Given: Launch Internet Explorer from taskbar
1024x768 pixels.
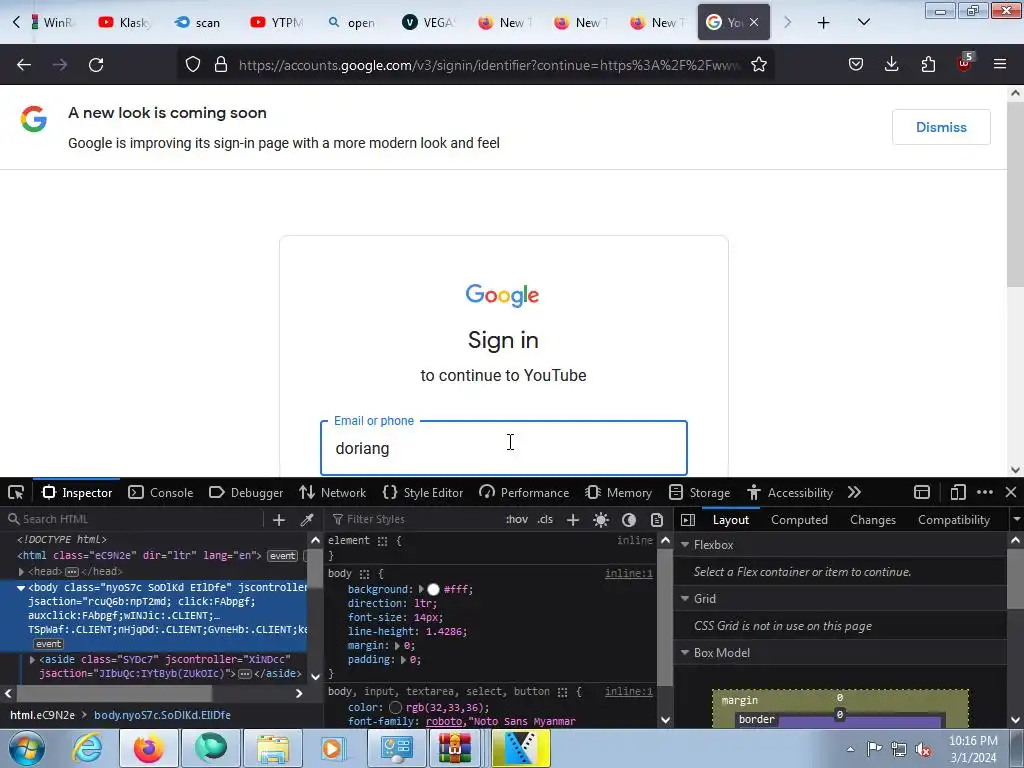Looking at the screenshot, I should coord(87,748).
